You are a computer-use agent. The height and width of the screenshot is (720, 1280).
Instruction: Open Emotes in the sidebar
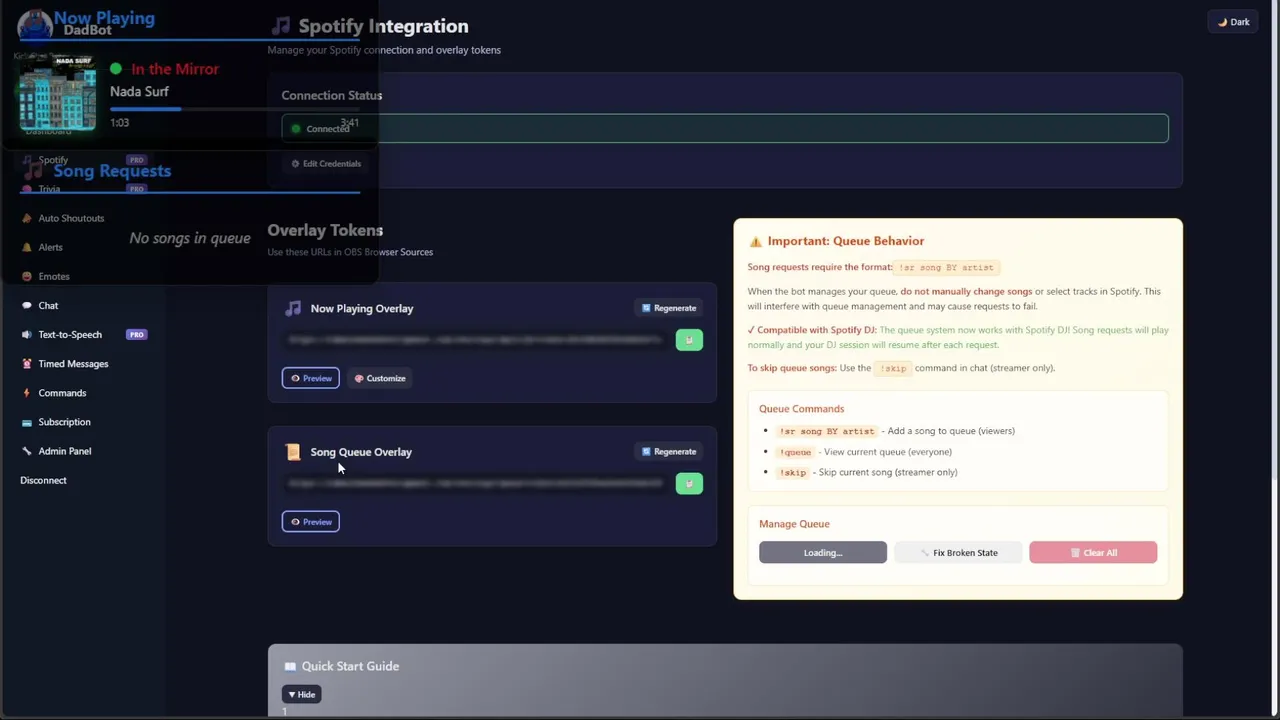[54, 275]
